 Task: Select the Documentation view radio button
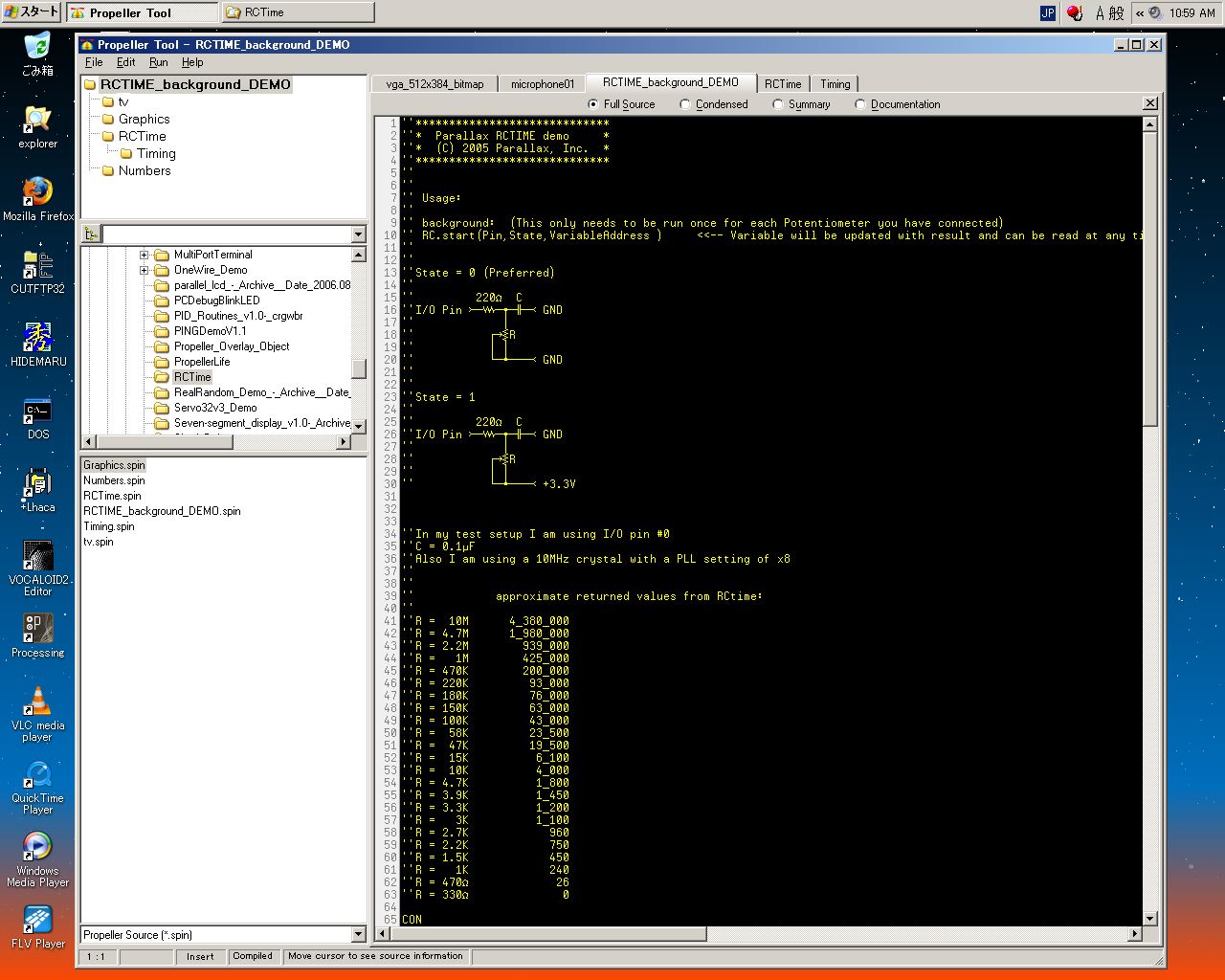(x=860, y=104)
